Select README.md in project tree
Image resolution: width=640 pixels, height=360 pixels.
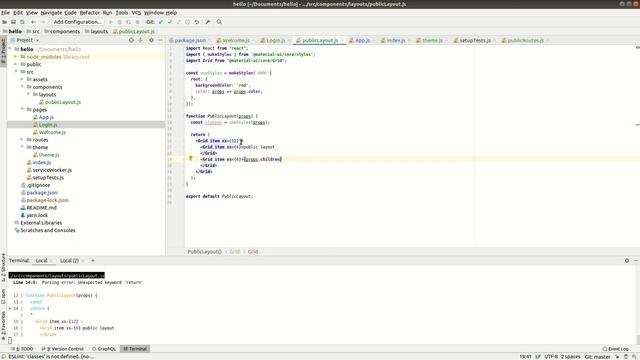point(41,208)
